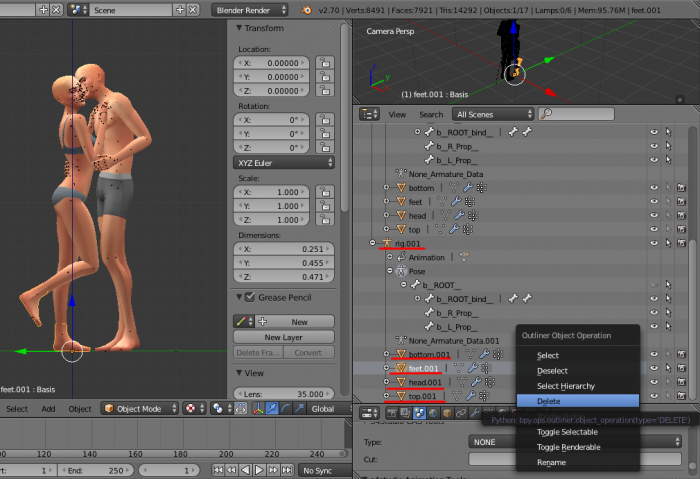Open the XYZ Euler rotation mode dropdown

click(x=284, y=162)
